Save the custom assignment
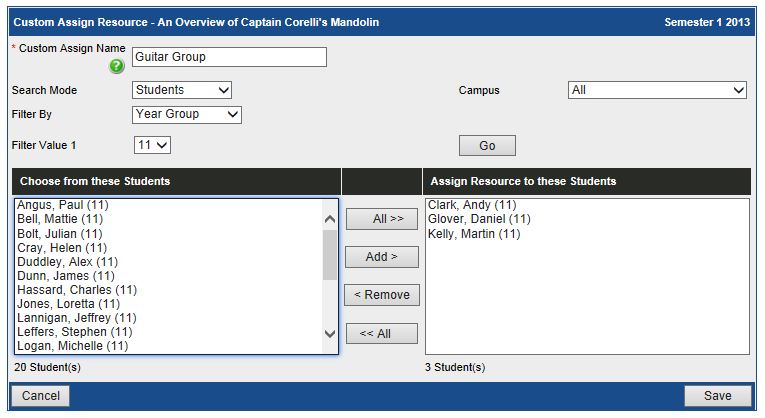Image resolution: width=765 pixels, height=418 pixels. (x=717, y=396)
